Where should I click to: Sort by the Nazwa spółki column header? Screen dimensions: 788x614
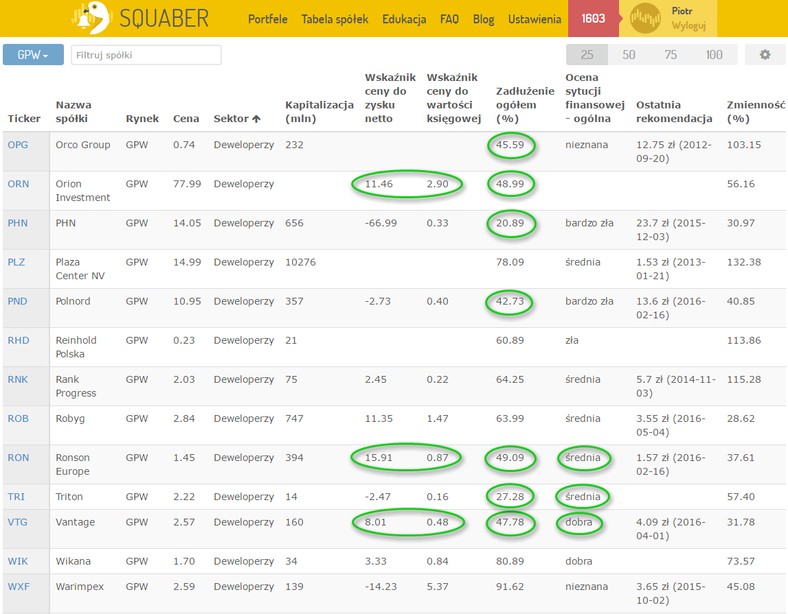click(73, 112)
